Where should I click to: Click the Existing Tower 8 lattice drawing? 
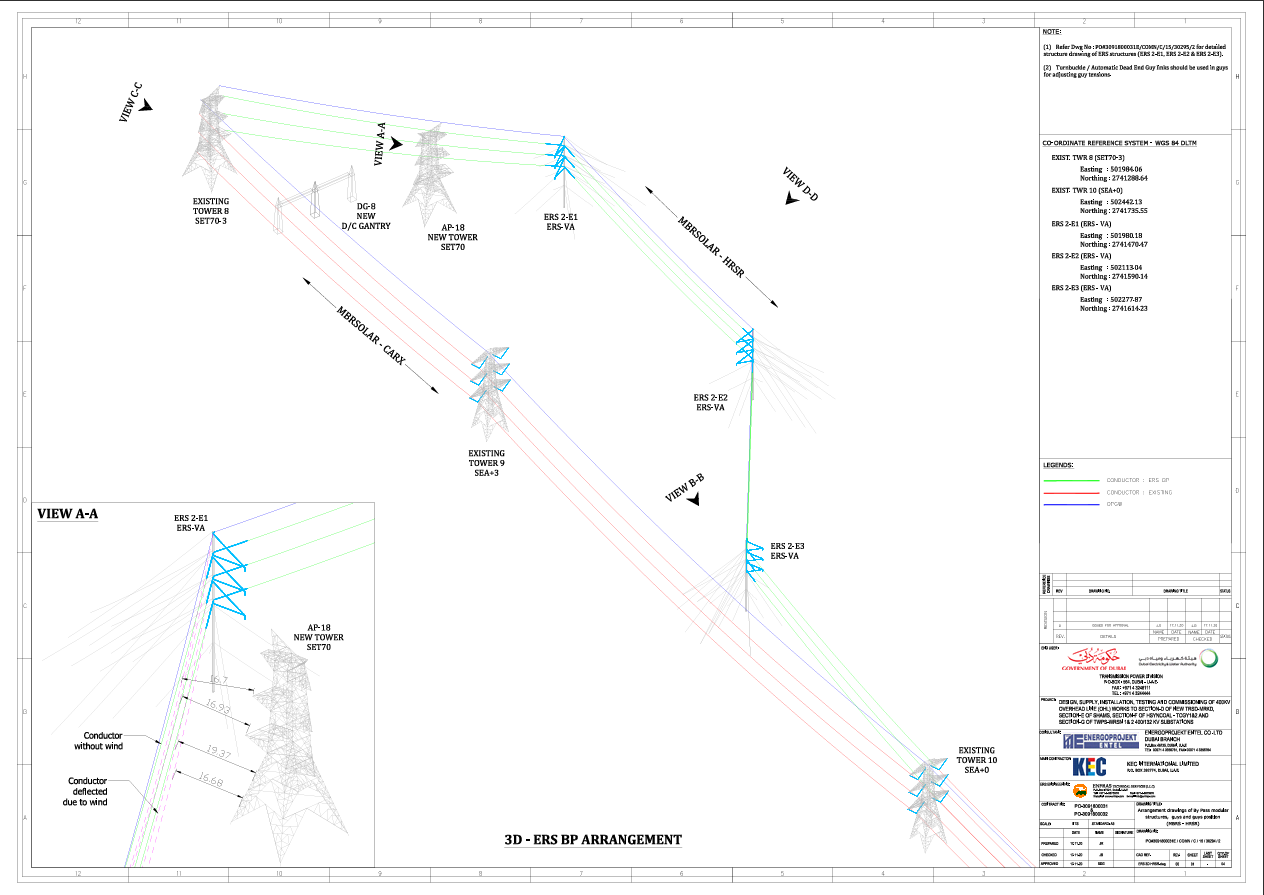pos(211,138)
